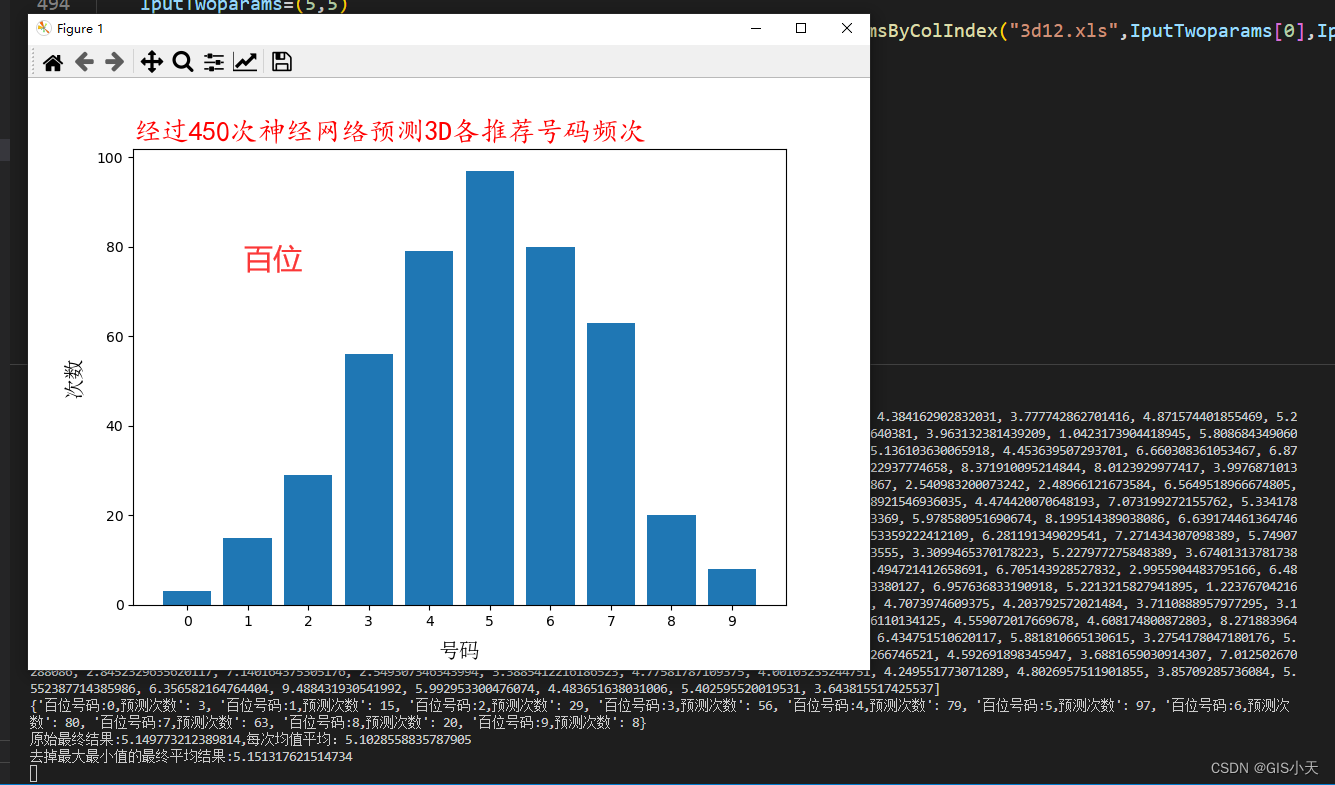The height and width of the screenshot is (785, 1335).
Task: Click the bar for number 8
Action: (x=671, y=560)
